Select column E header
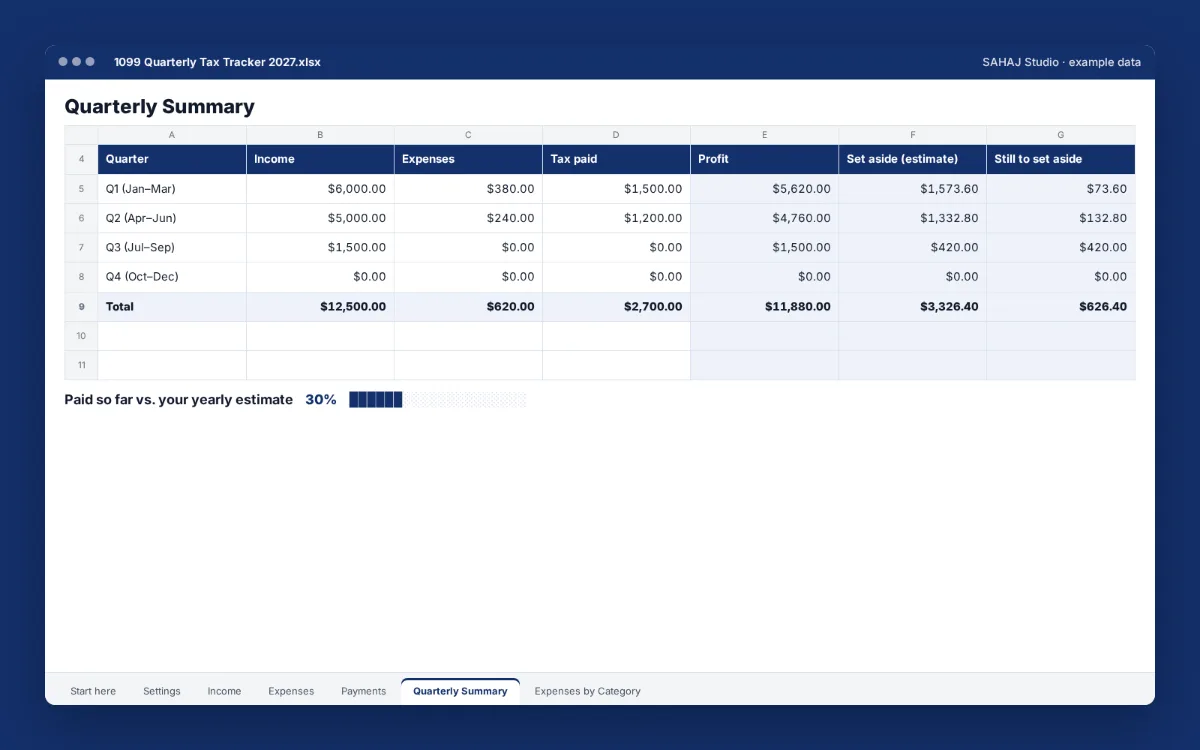 [x=764, y=135]
